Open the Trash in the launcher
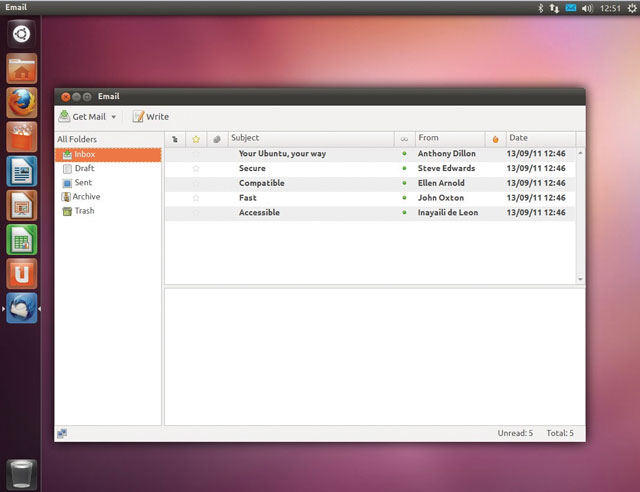Viewport: 640px width, 492px height. (x=21, y=474)
